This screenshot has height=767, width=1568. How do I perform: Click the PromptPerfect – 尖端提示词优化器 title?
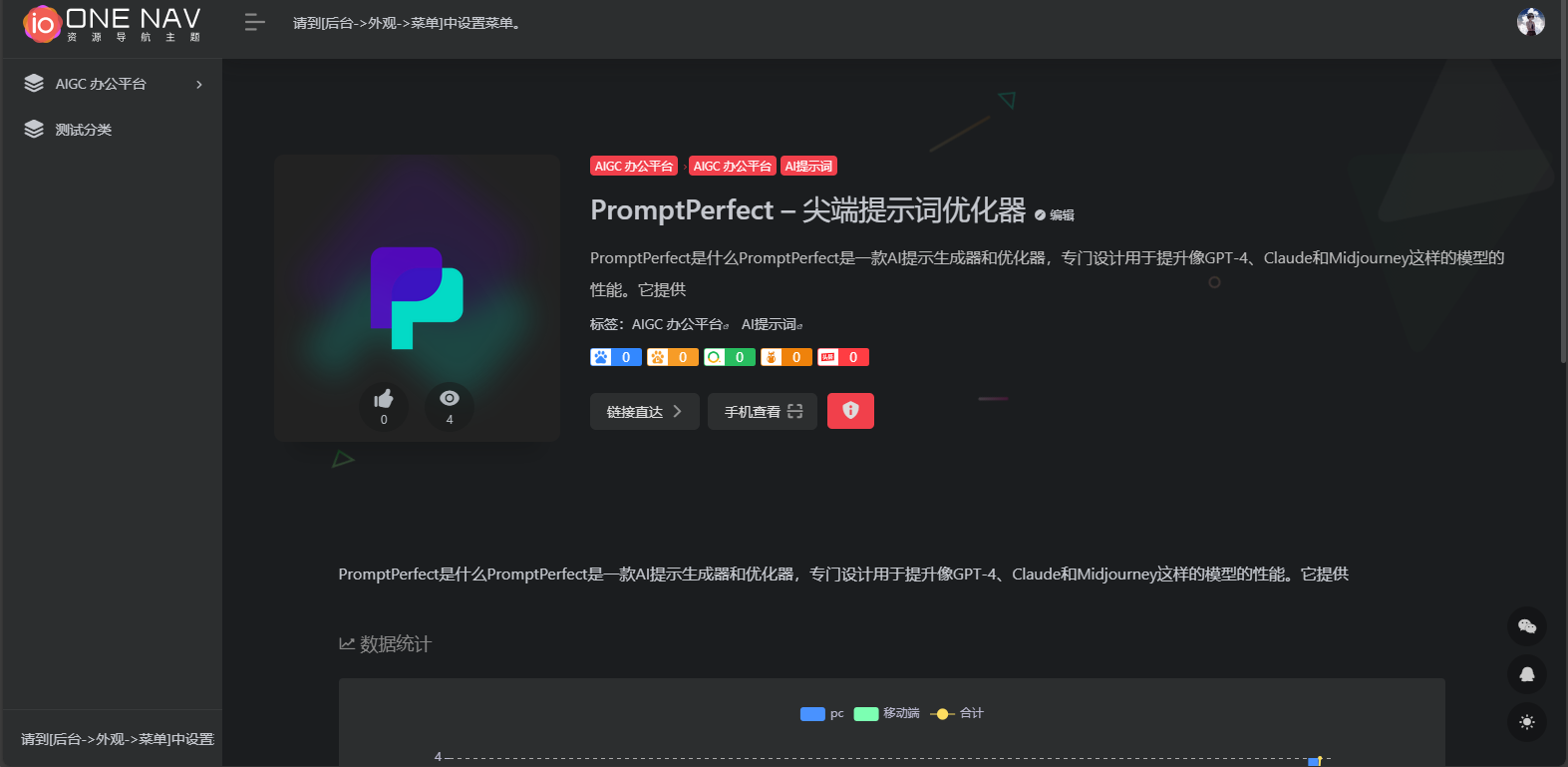pyautogui.click(x=808, y=209)
